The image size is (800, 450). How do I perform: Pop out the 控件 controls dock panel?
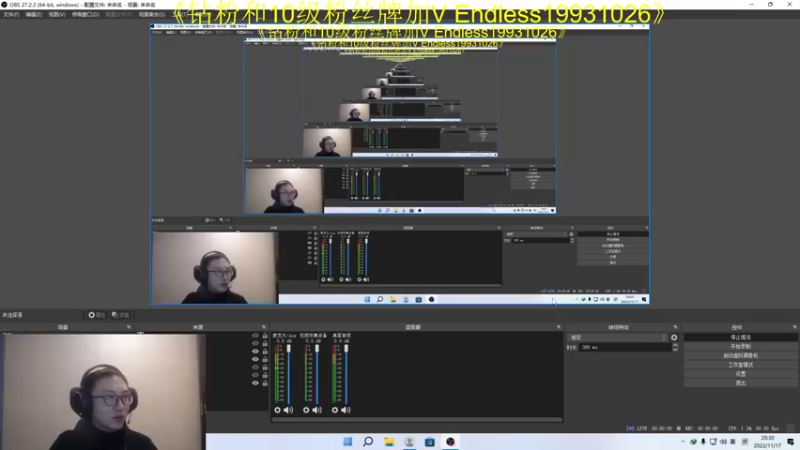pos(795,327)
